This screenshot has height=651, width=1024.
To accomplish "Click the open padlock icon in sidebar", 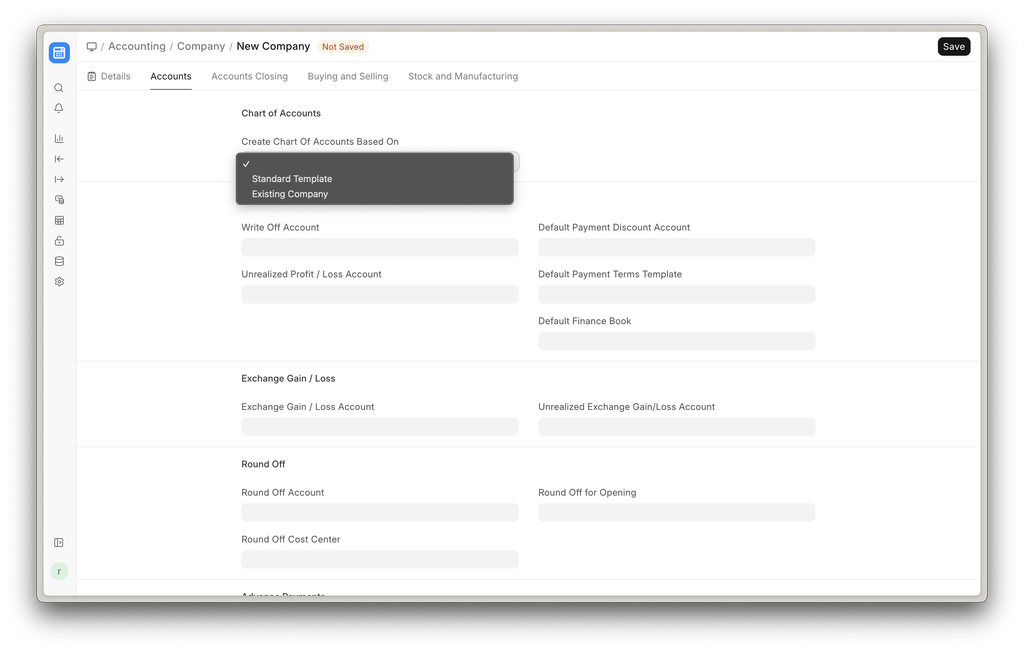I will 59,241.
